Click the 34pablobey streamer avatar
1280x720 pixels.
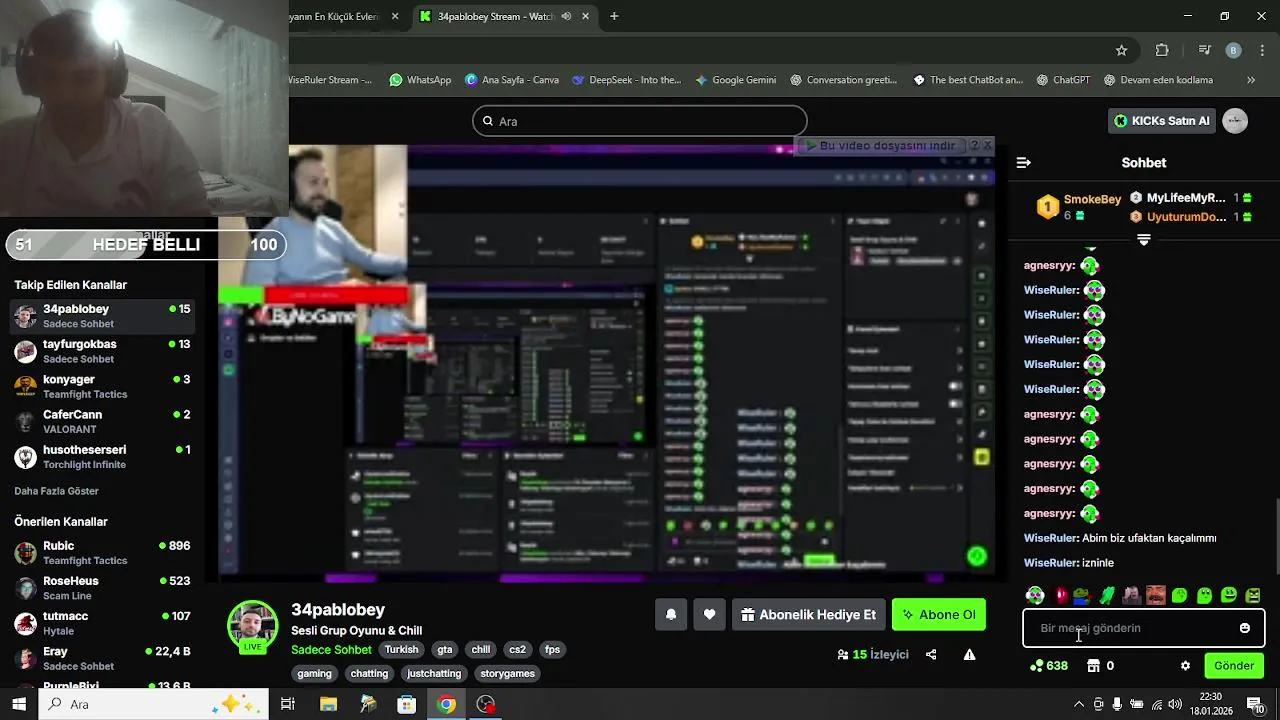click(x=252, y=627)
